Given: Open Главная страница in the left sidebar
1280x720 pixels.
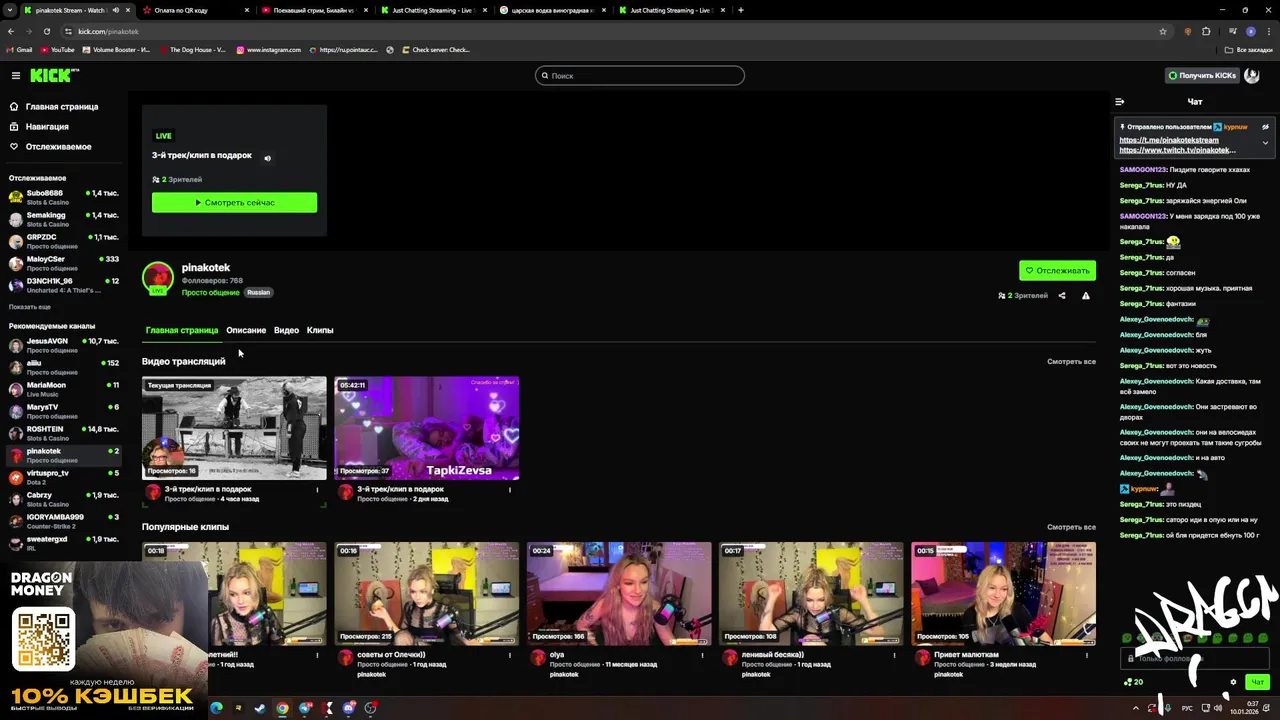Looking at the screenshot, I should point(62,107).
